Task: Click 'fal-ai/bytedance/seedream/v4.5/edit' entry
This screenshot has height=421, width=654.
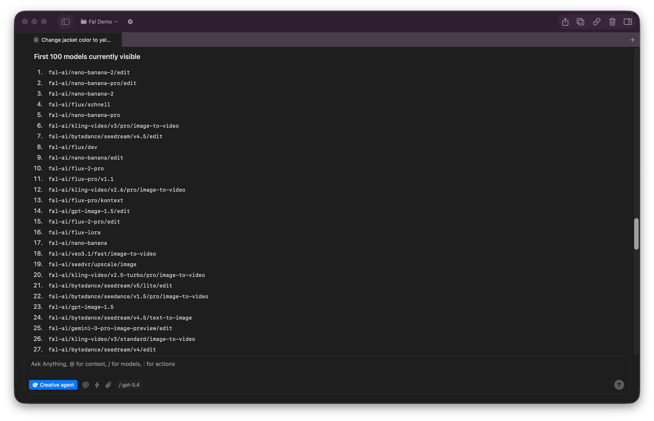Action: coord(105,136)
